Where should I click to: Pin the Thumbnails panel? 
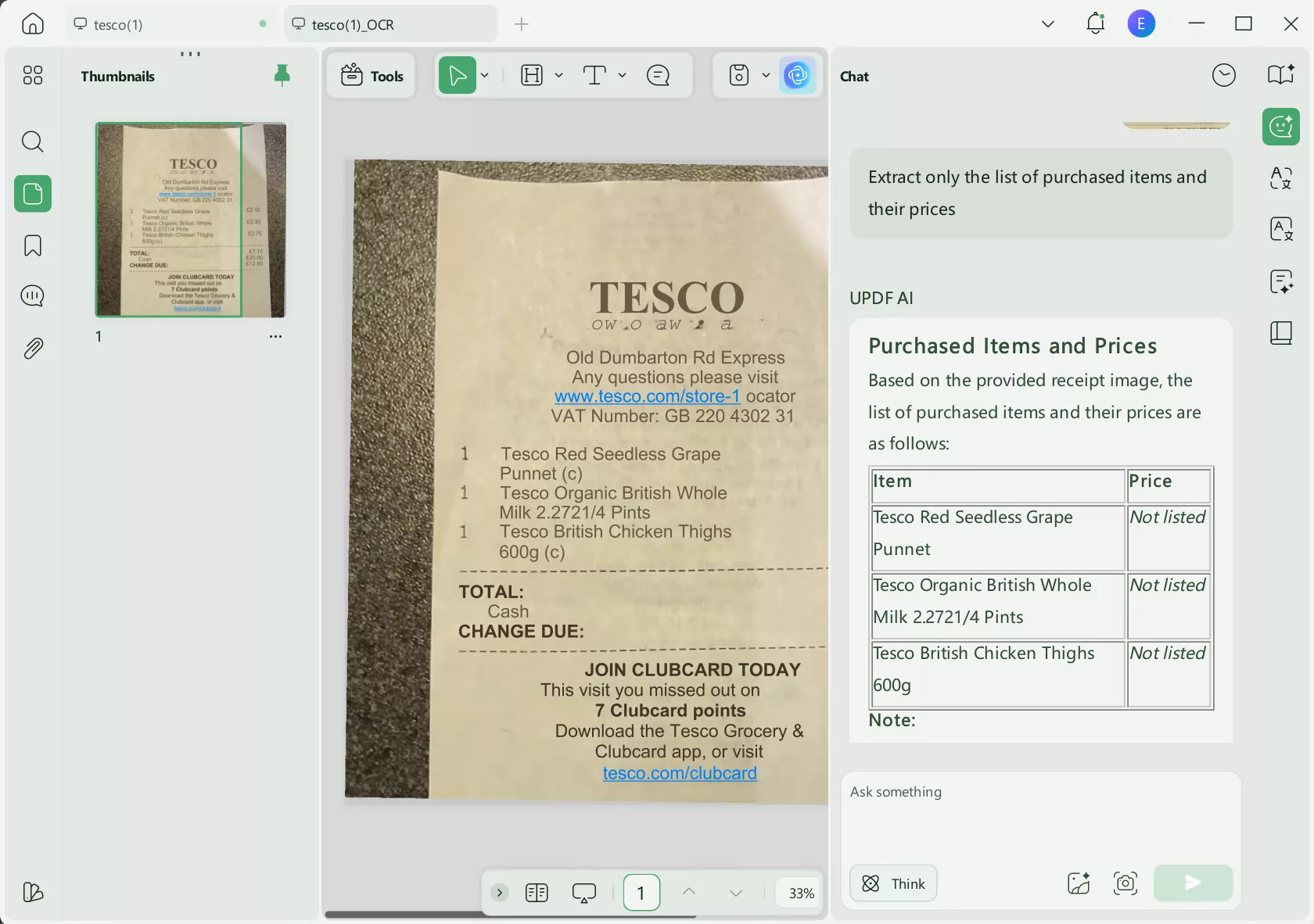282,75
